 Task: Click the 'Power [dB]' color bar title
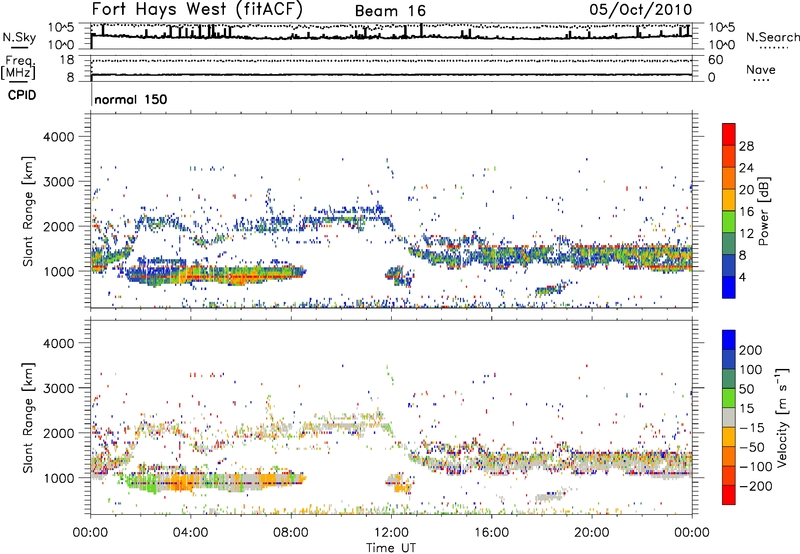[763, 211]
